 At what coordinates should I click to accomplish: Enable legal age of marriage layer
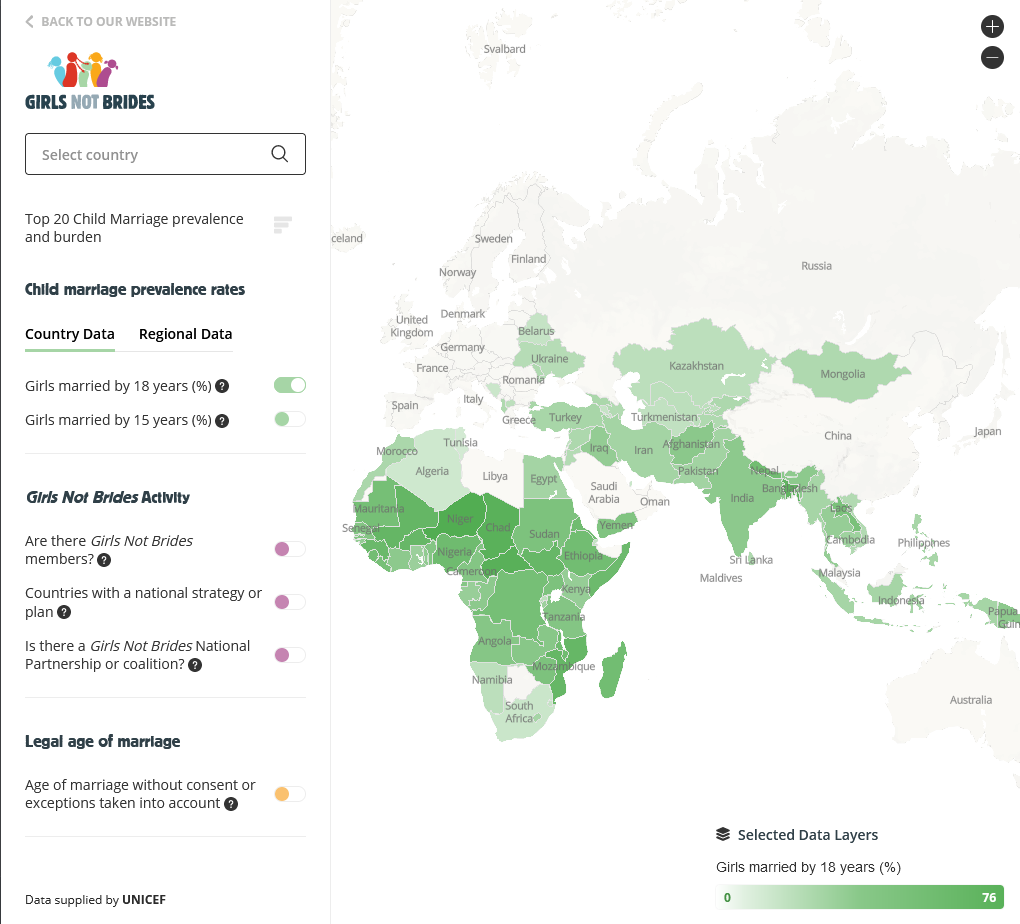tap(289, 794)
